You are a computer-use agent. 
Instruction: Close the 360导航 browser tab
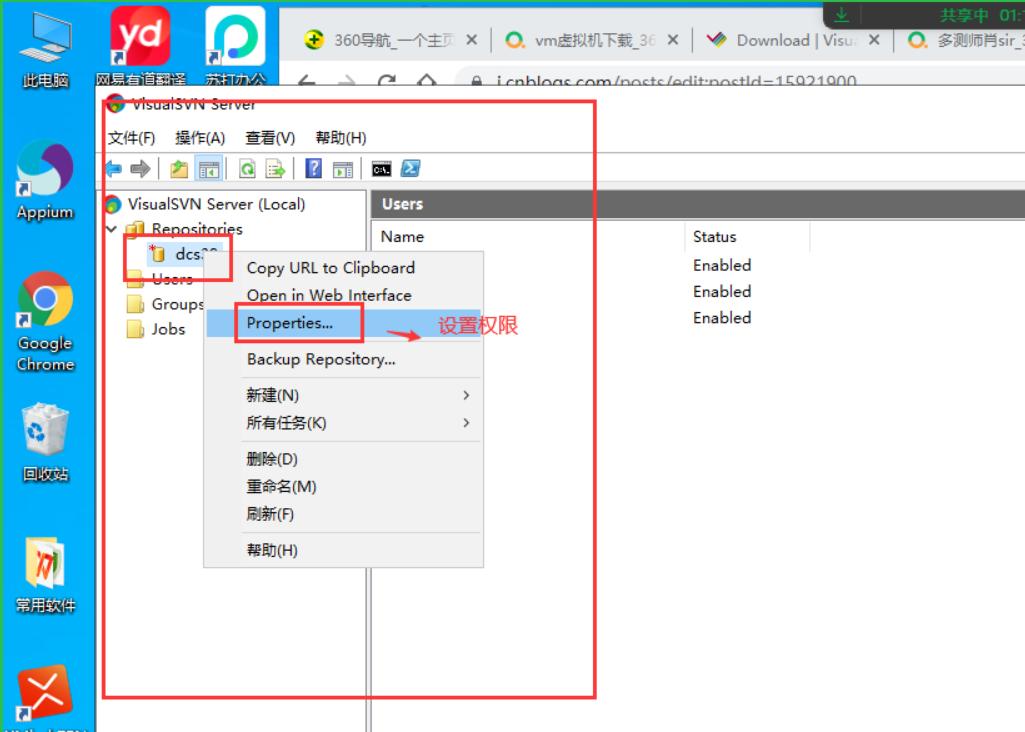point(471,40)
